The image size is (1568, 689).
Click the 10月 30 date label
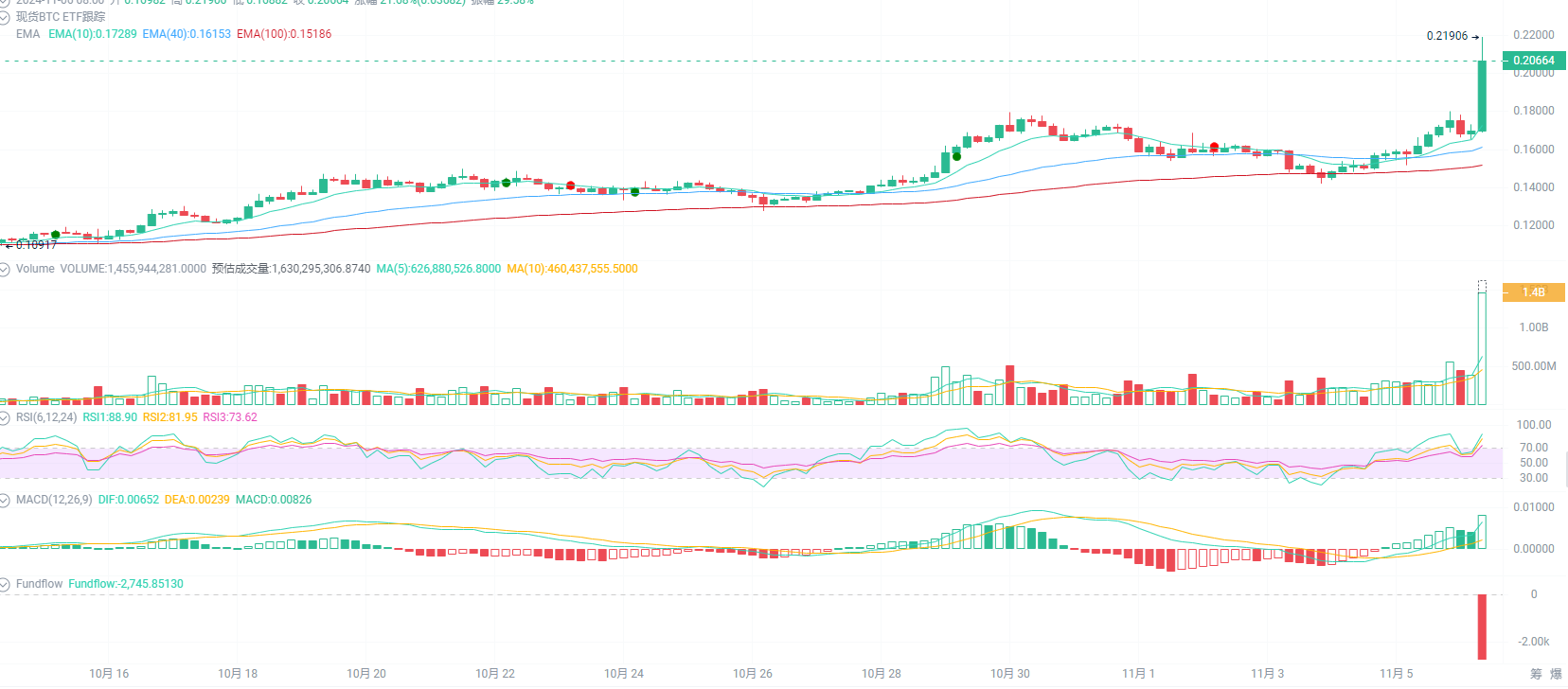click(x=1010, y=674)
